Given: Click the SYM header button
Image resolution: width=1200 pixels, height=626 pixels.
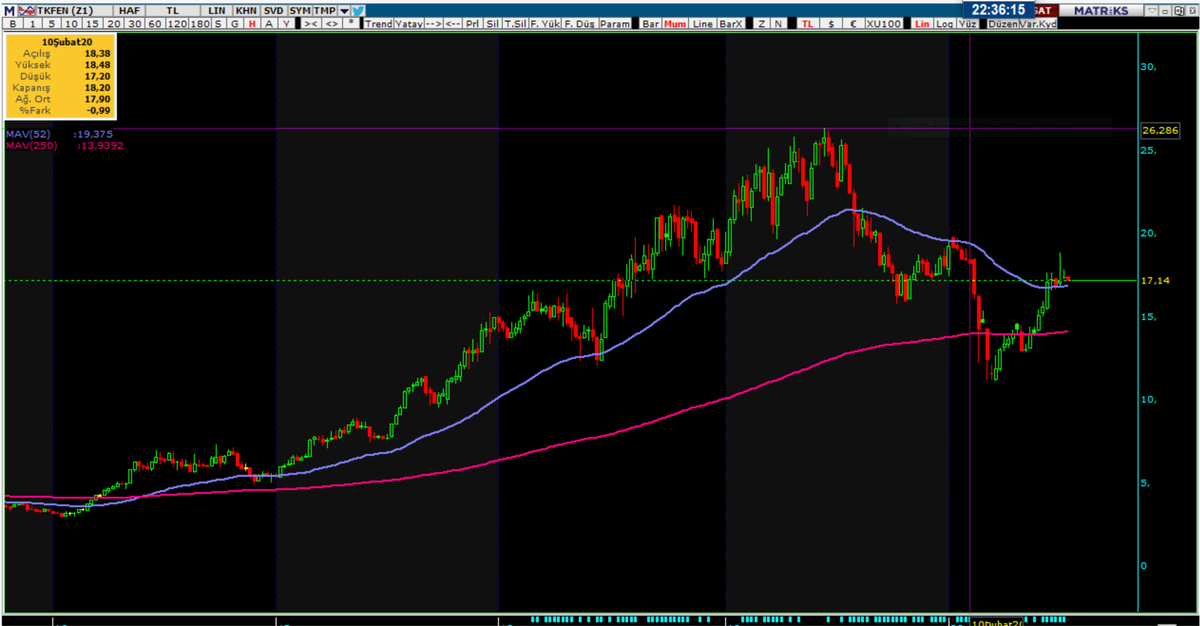Looking at the screenshot, I should coord(300,10).
